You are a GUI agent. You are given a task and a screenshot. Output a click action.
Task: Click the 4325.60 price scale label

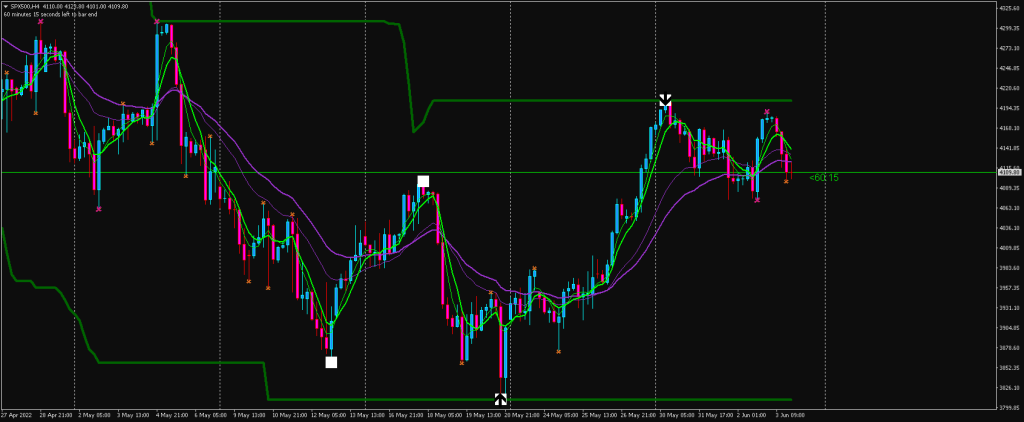(1008, 9)
